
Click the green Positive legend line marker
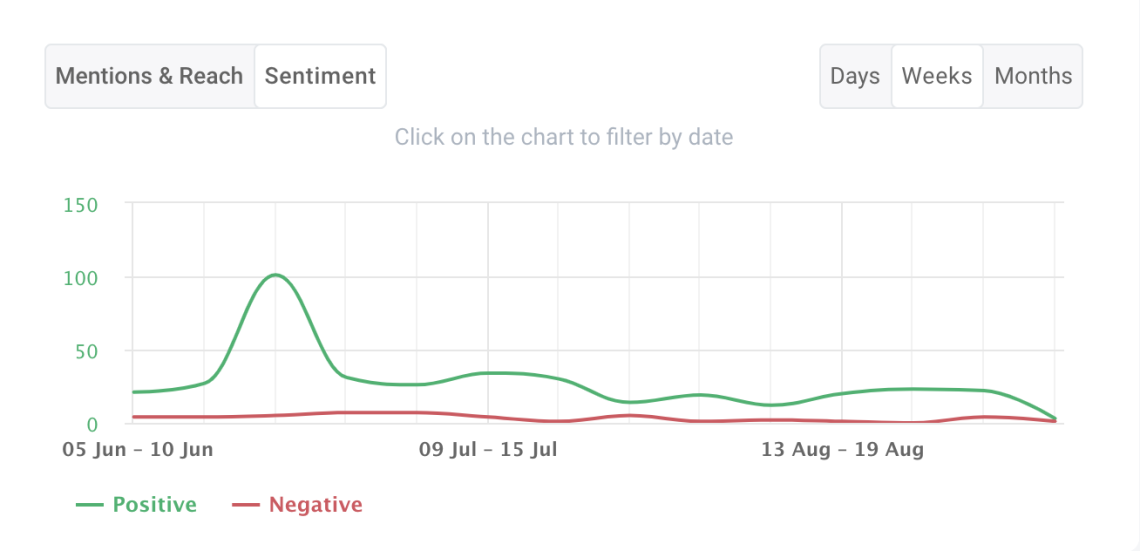pos(90,505)
